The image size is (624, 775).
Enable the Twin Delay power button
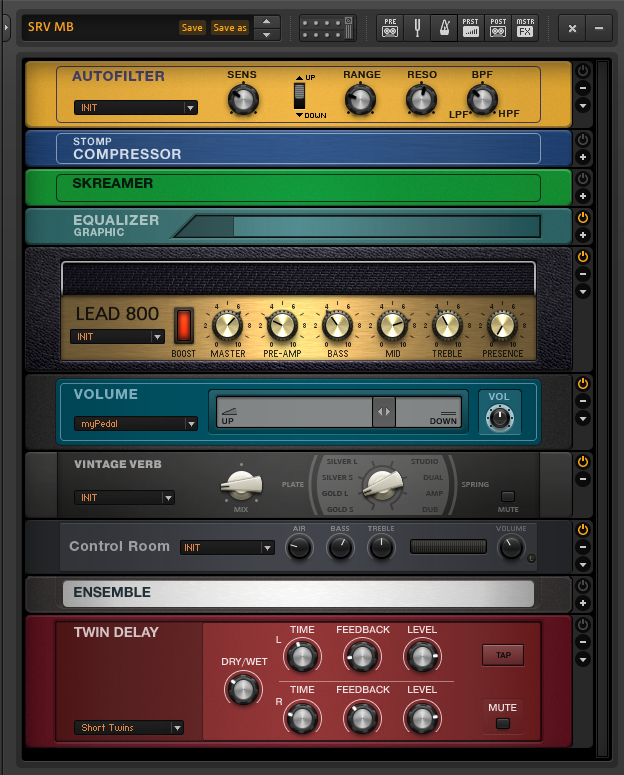(x=583, y=624)
